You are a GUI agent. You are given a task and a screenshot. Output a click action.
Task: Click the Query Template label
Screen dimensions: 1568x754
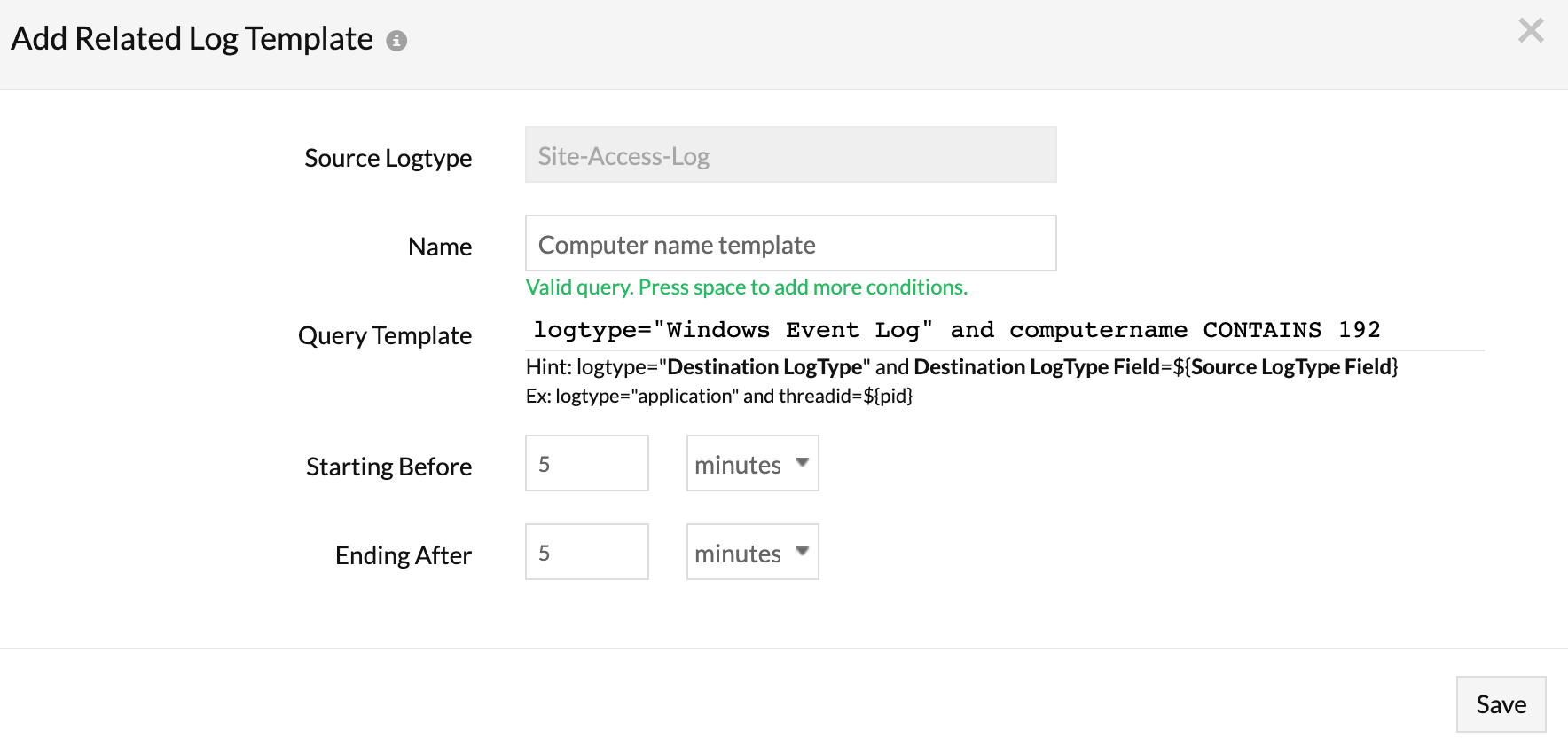click(384, 335)
